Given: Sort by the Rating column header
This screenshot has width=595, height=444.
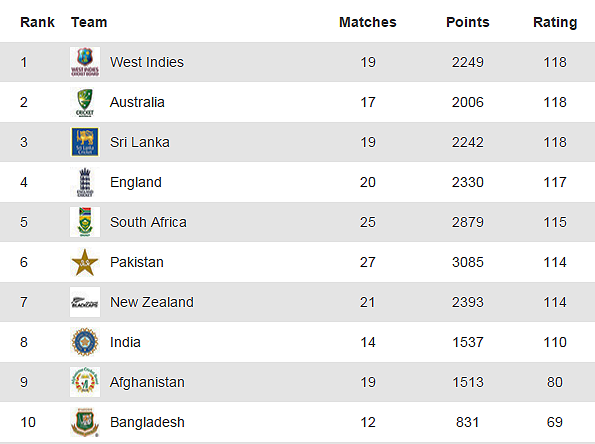Looking at the screenshot, I should pyautogui.click(x=555, y=22).
